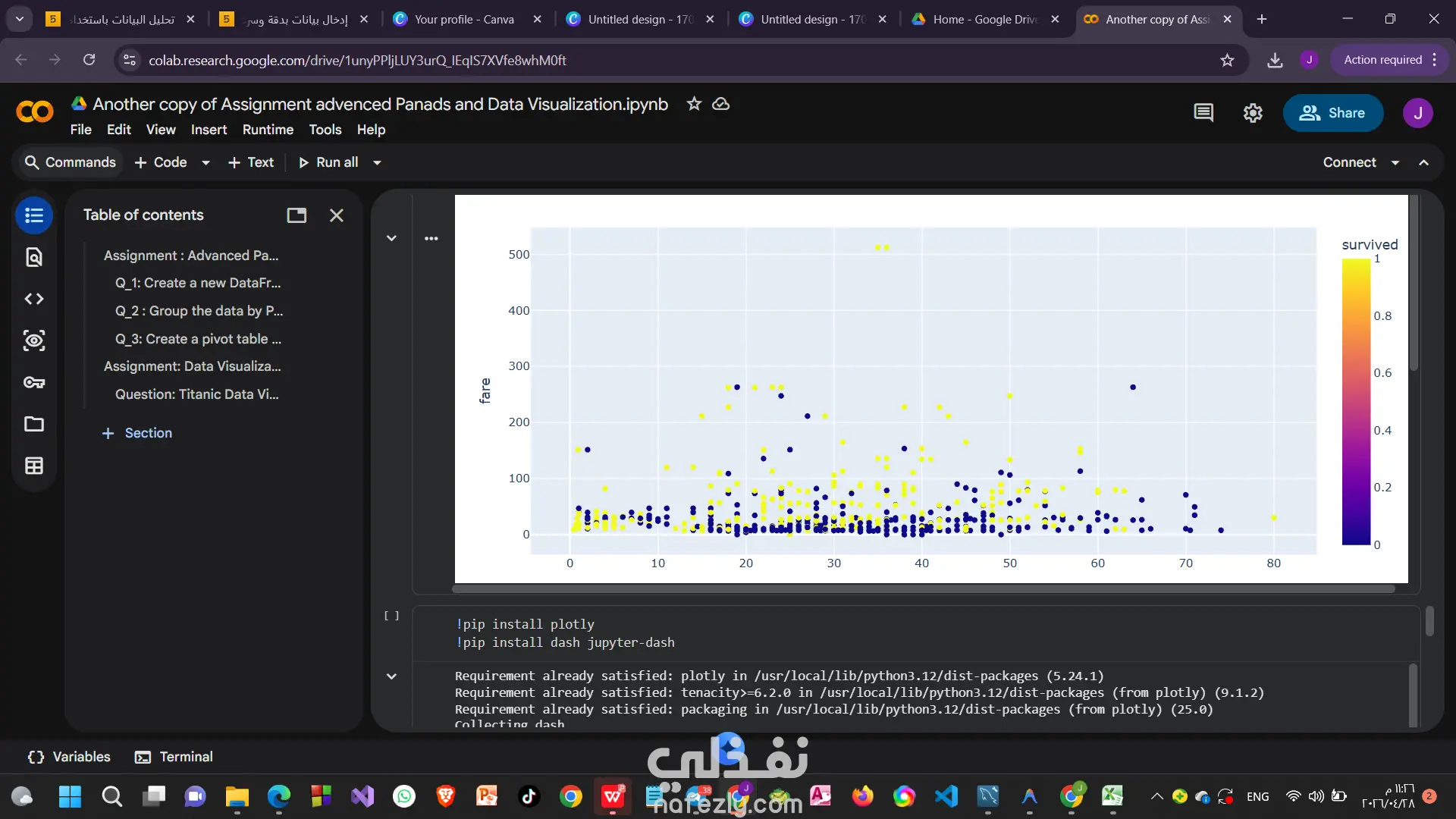Screen dimensions: 1456x819
Task: Open the Secrets key icon in sidebar
Action: click(34, 382)
